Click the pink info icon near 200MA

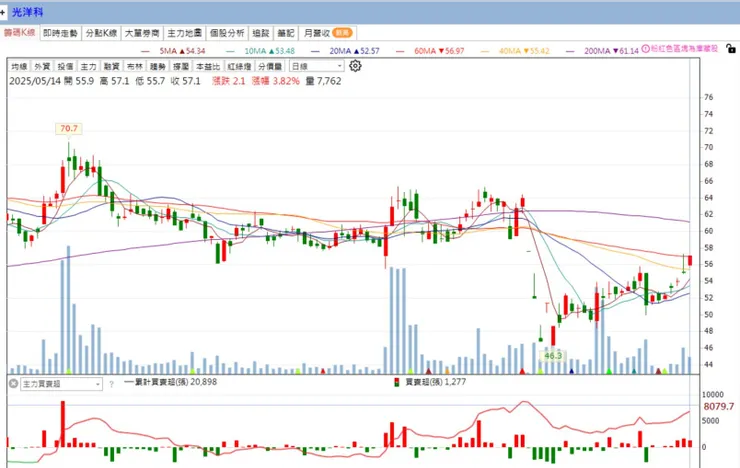[645, 49]
